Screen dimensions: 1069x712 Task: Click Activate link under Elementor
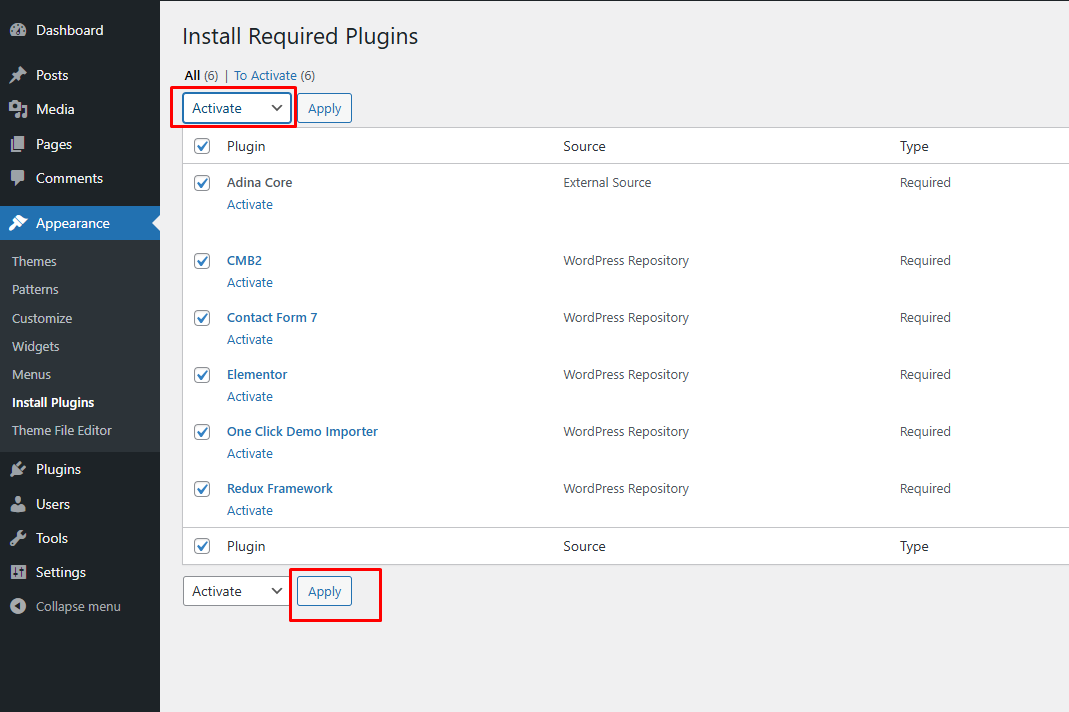coord(250,396)
